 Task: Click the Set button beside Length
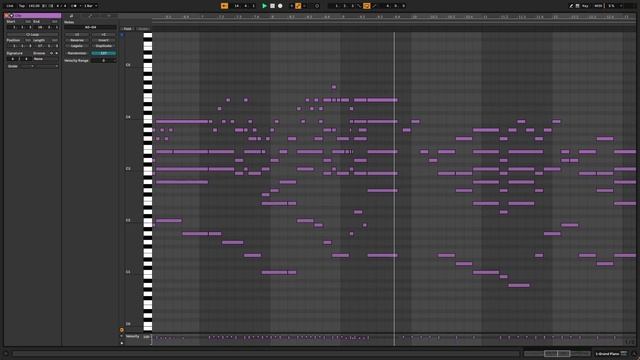[x=55, y=40]
